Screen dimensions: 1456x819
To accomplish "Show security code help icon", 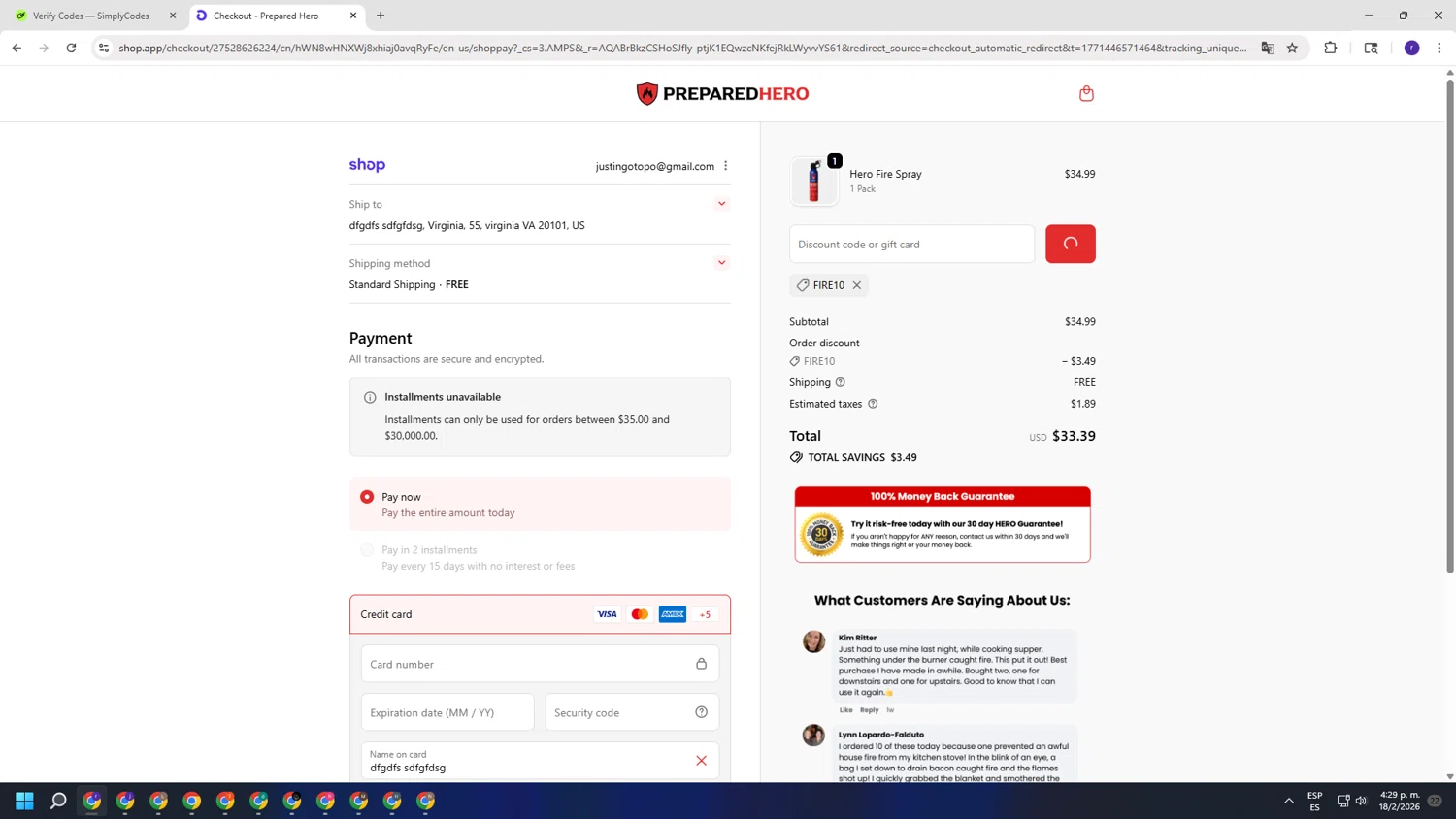I will click(701, 712).
